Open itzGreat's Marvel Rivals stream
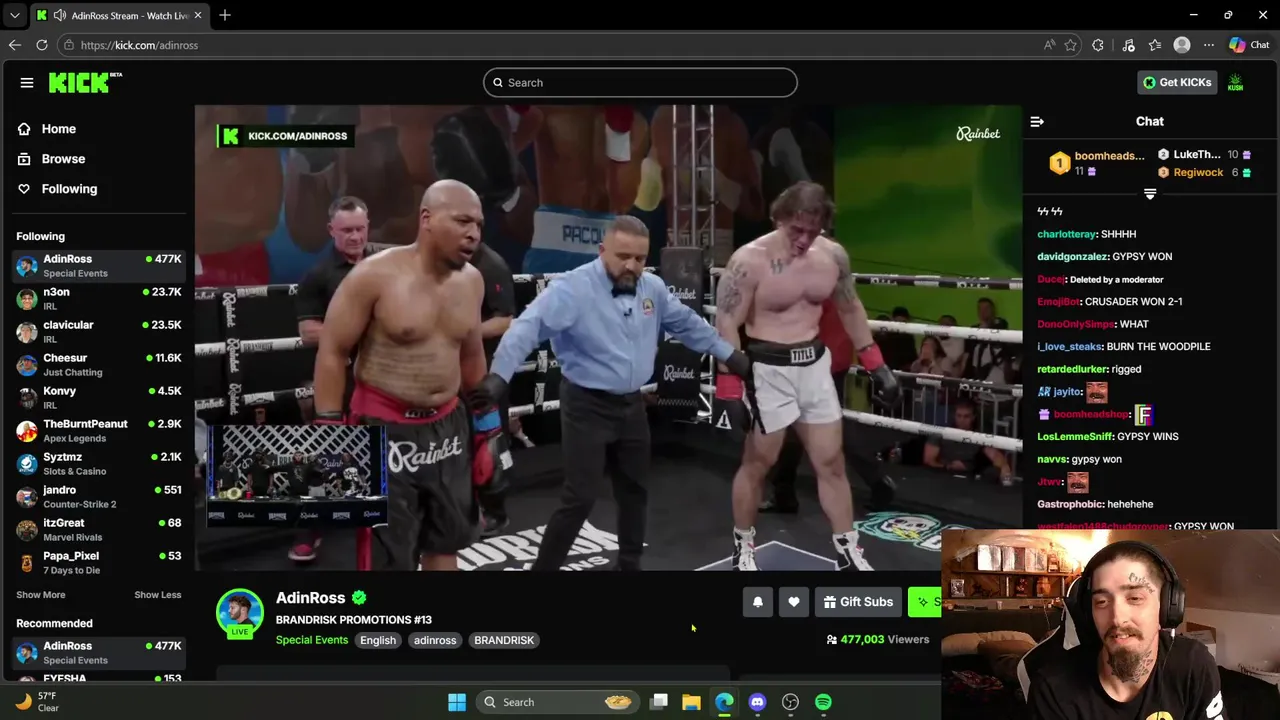 98,529
